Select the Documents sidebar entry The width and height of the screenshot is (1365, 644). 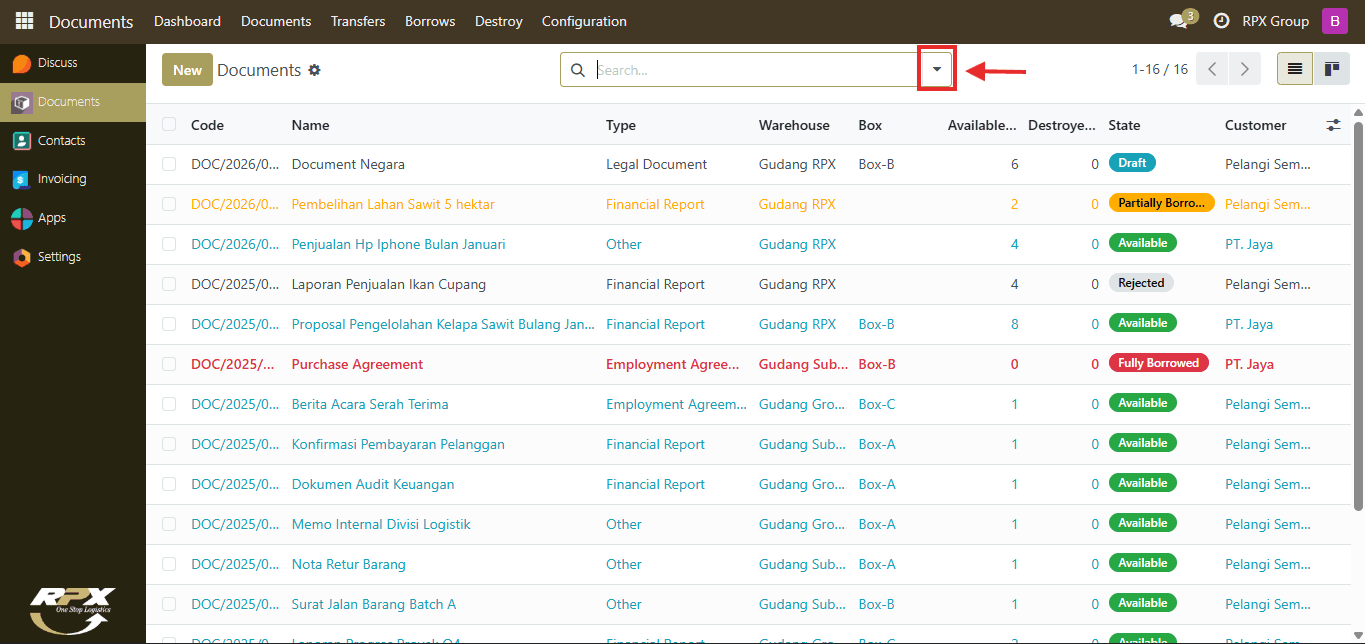[72, 102]
